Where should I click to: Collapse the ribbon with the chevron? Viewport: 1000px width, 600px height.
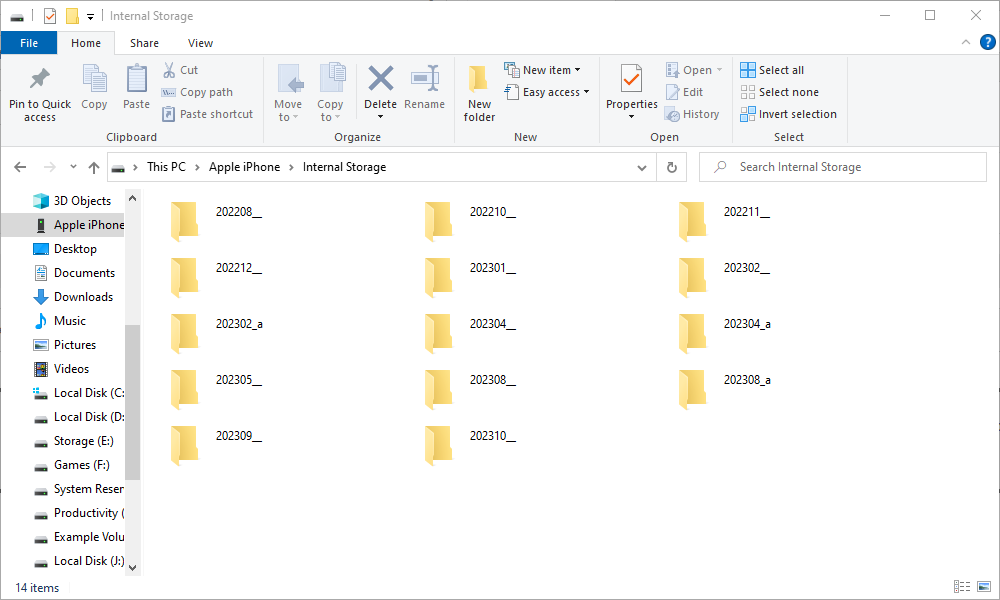pyautogui.click(x=966, y=42)
